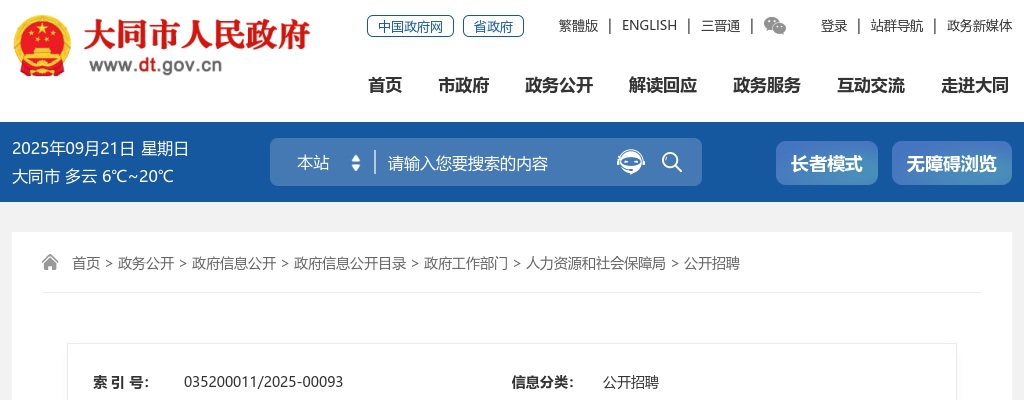The width and height of the screenshot is (1024, 400).
Task: Open 政务服务 navigation menu
Action: [x=767, y=85]
